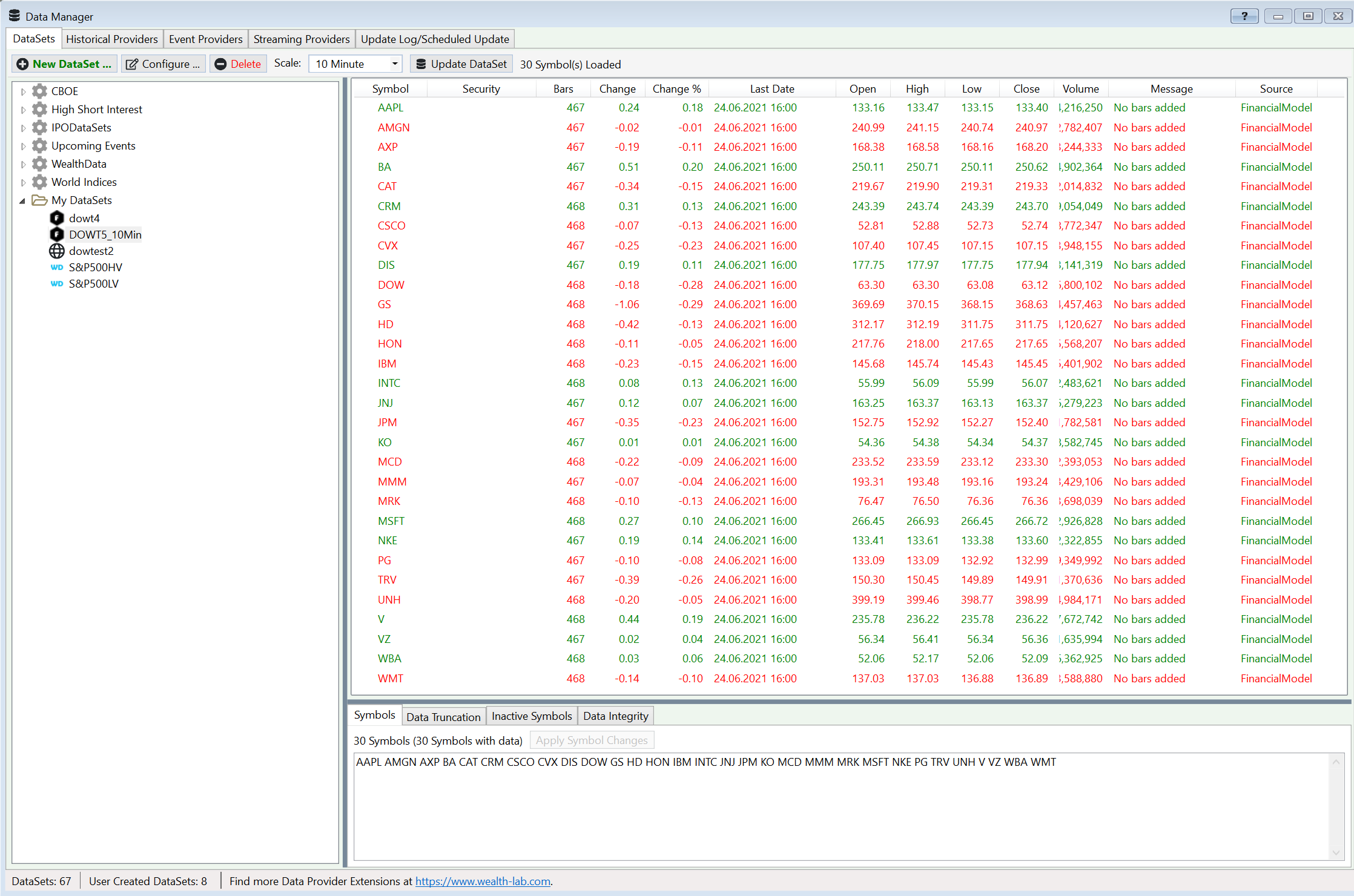Viewport: 1354px width, 896px height.
Task: Collapse the My DataSets folder
Action: 23,200
